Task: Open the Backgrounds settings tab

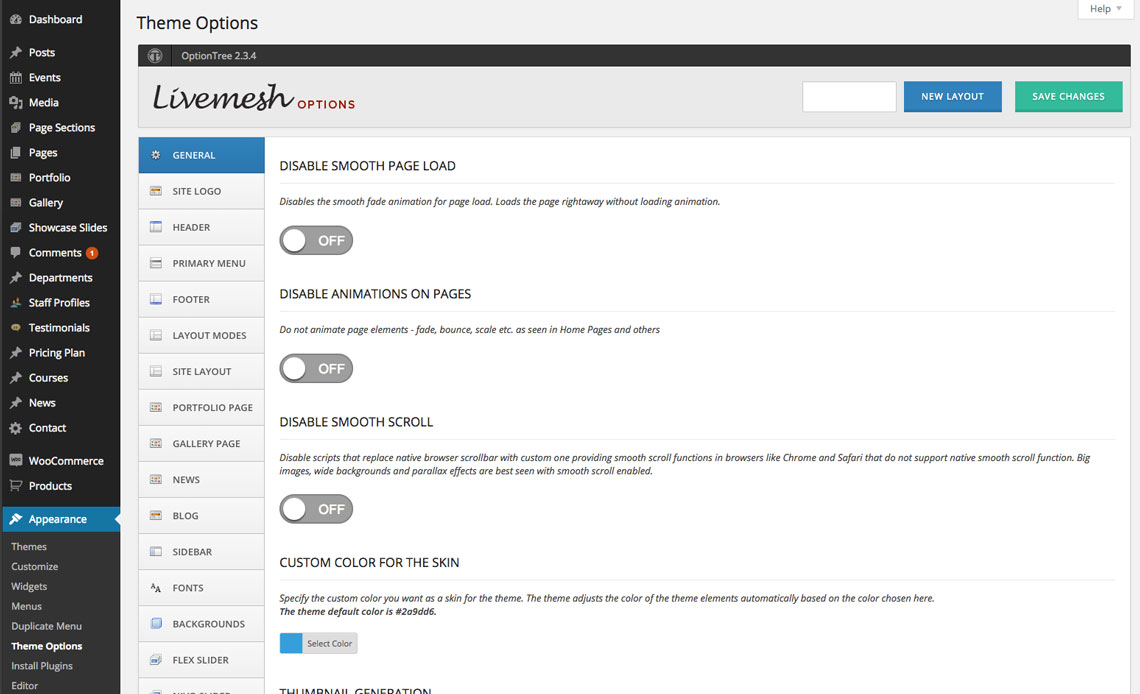Action: pos(200,623)
